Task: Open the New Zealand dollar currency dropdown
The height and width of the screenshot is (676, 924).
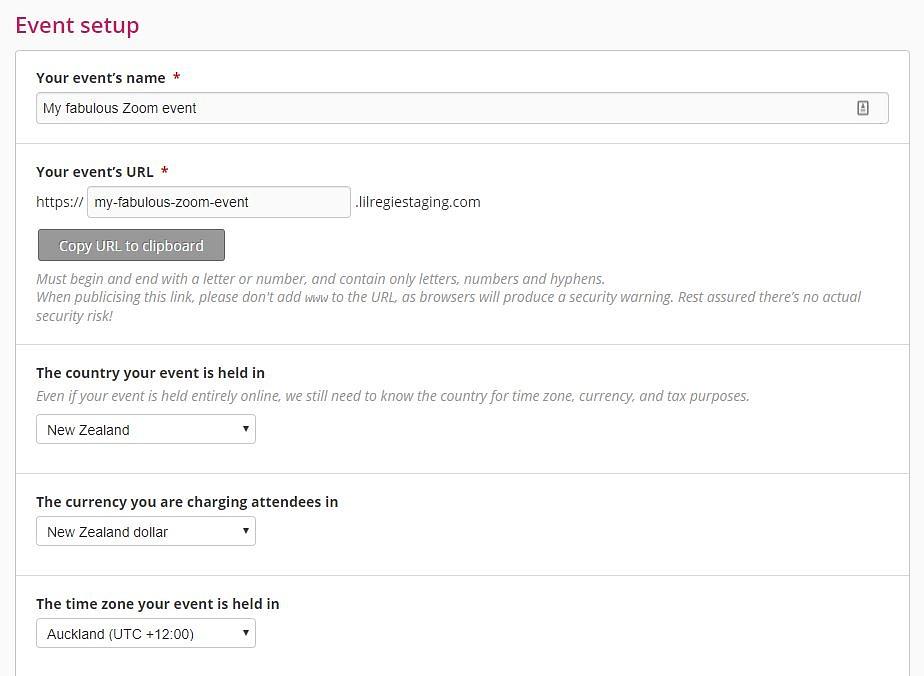Action: pos(146,531)
